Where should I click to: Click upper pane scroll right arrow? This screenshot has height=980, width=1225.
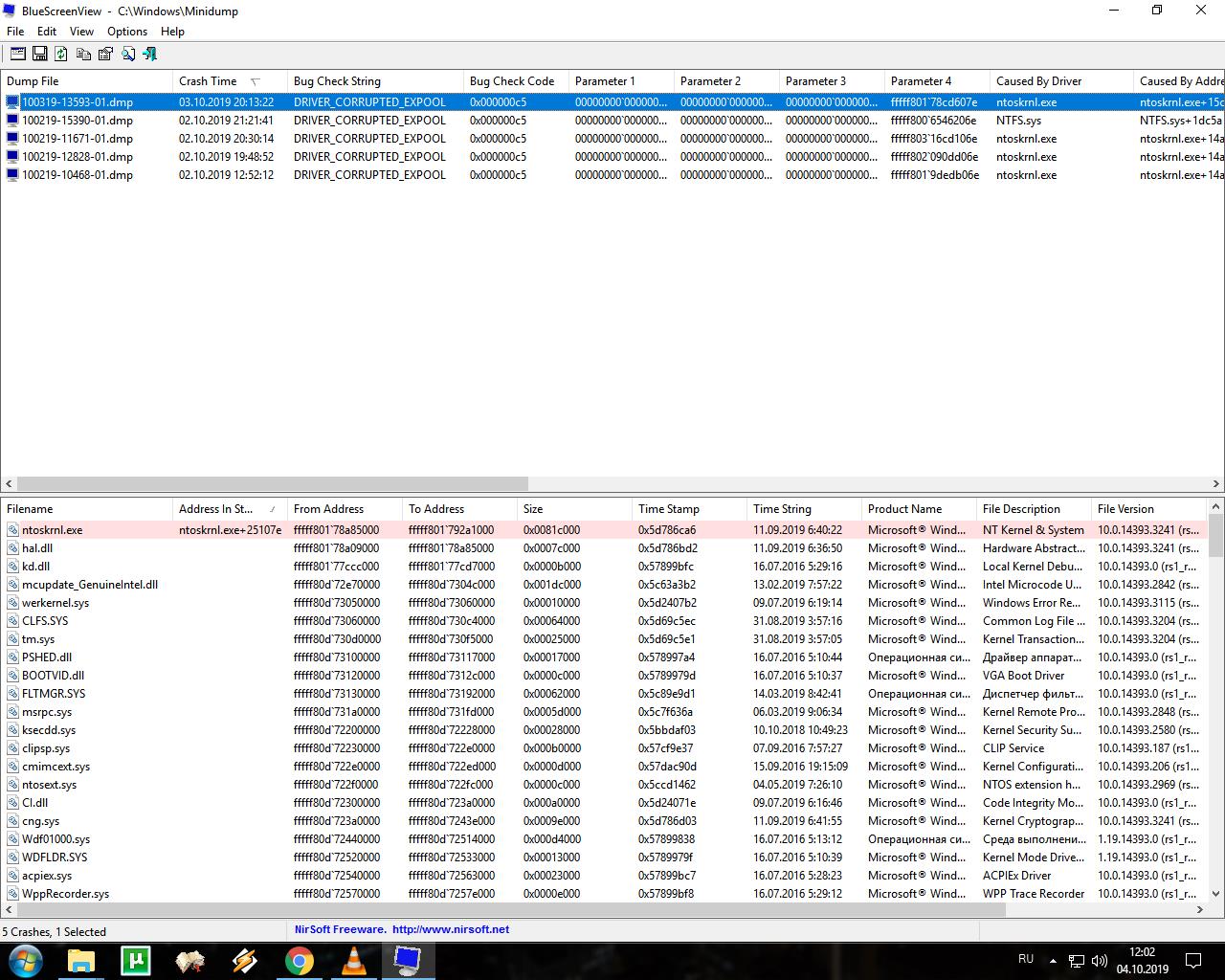pos(1215,484)
